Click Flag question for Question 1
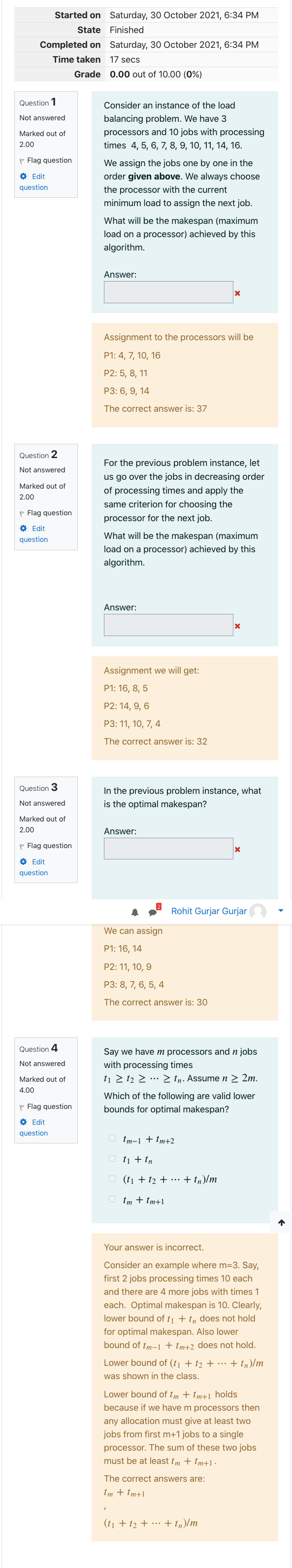The width and height of the screenshot is (292, 1568). pyautogui.click(x=46, y=160)
